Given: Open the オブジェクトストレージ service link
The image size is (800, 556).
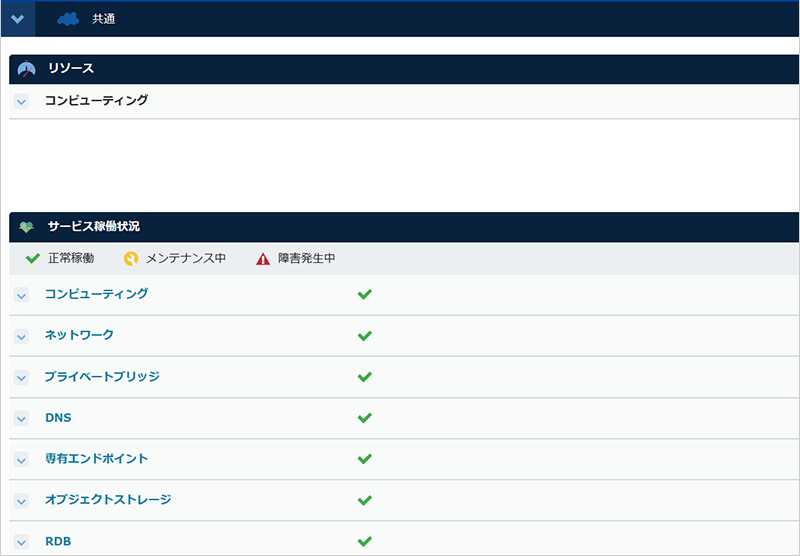Looking at the screenshot, I should 108,499.
